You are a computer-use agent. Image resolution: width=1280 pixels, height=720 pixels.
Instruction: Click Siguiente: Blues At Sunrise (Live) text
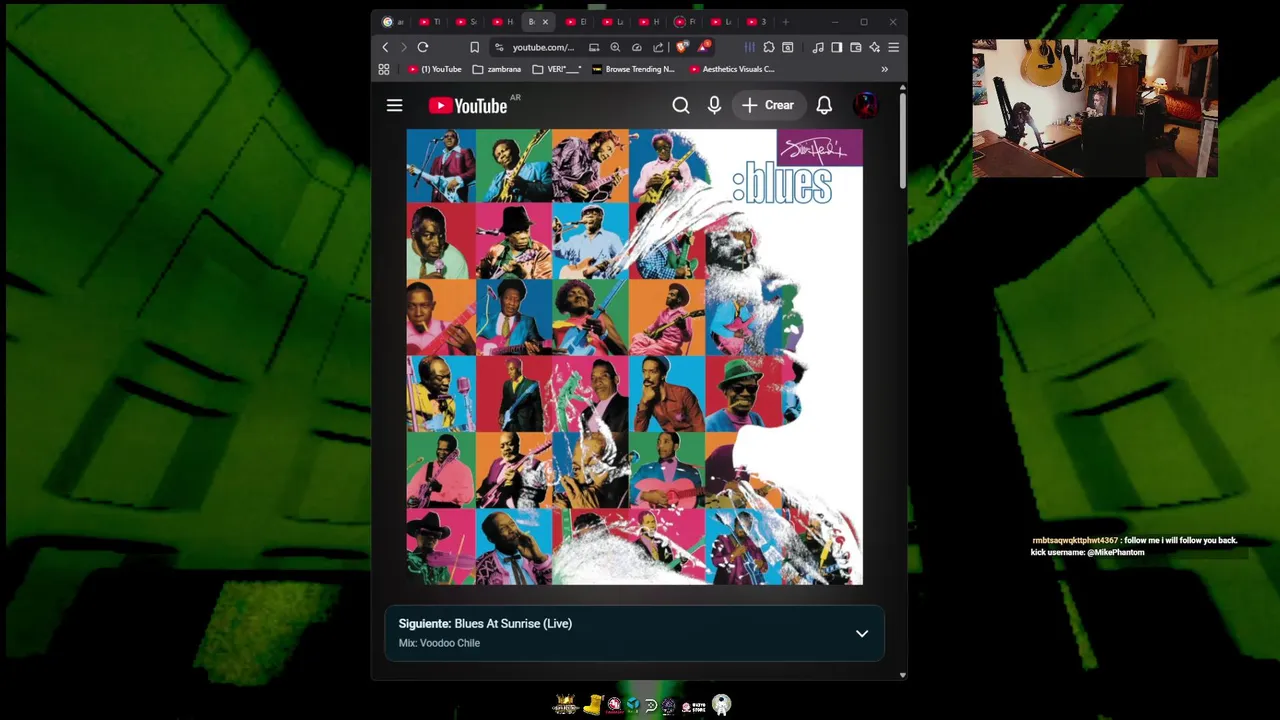485,623
